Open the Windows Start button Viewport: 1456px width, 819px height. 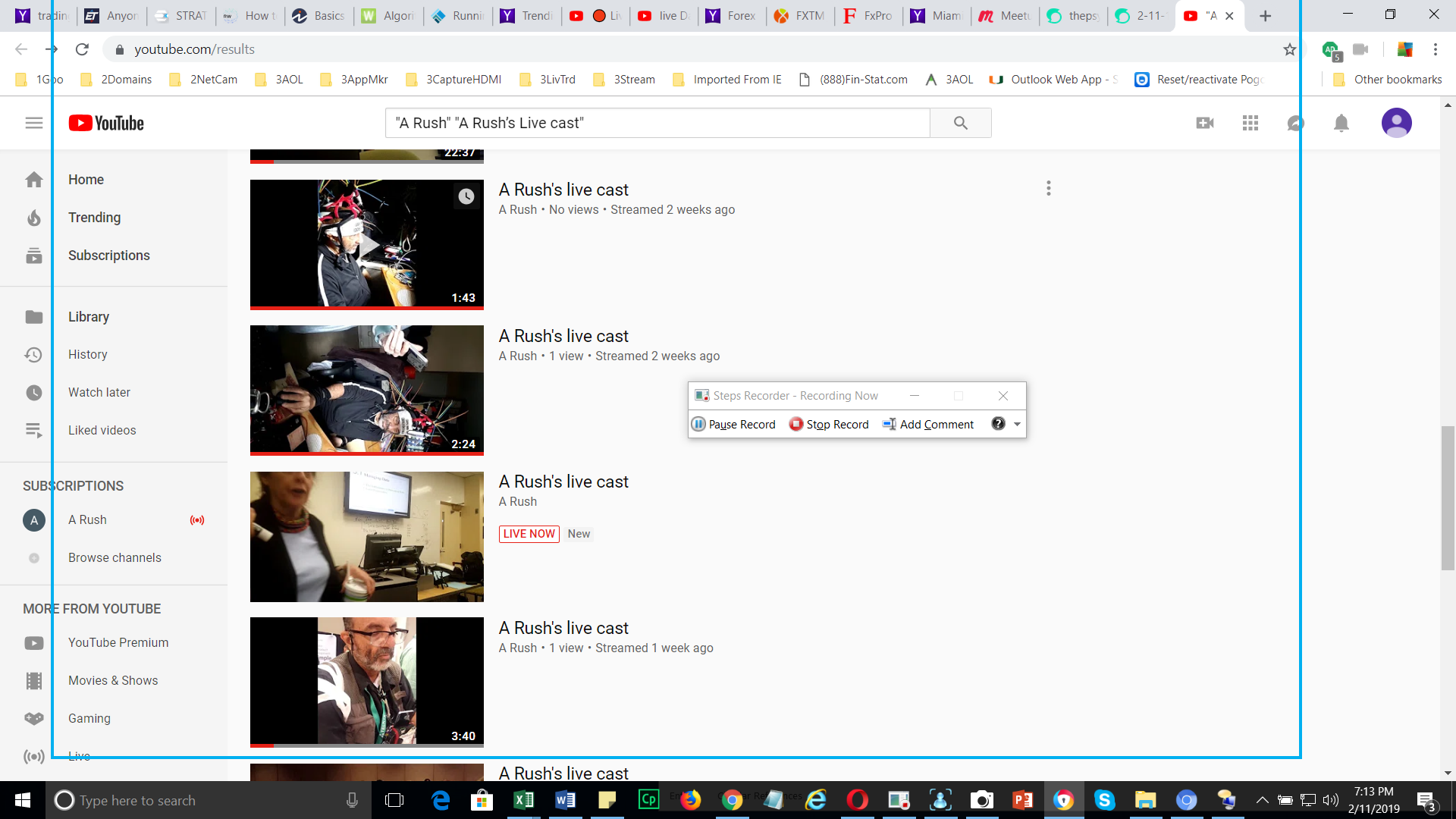tap(22, 800)
